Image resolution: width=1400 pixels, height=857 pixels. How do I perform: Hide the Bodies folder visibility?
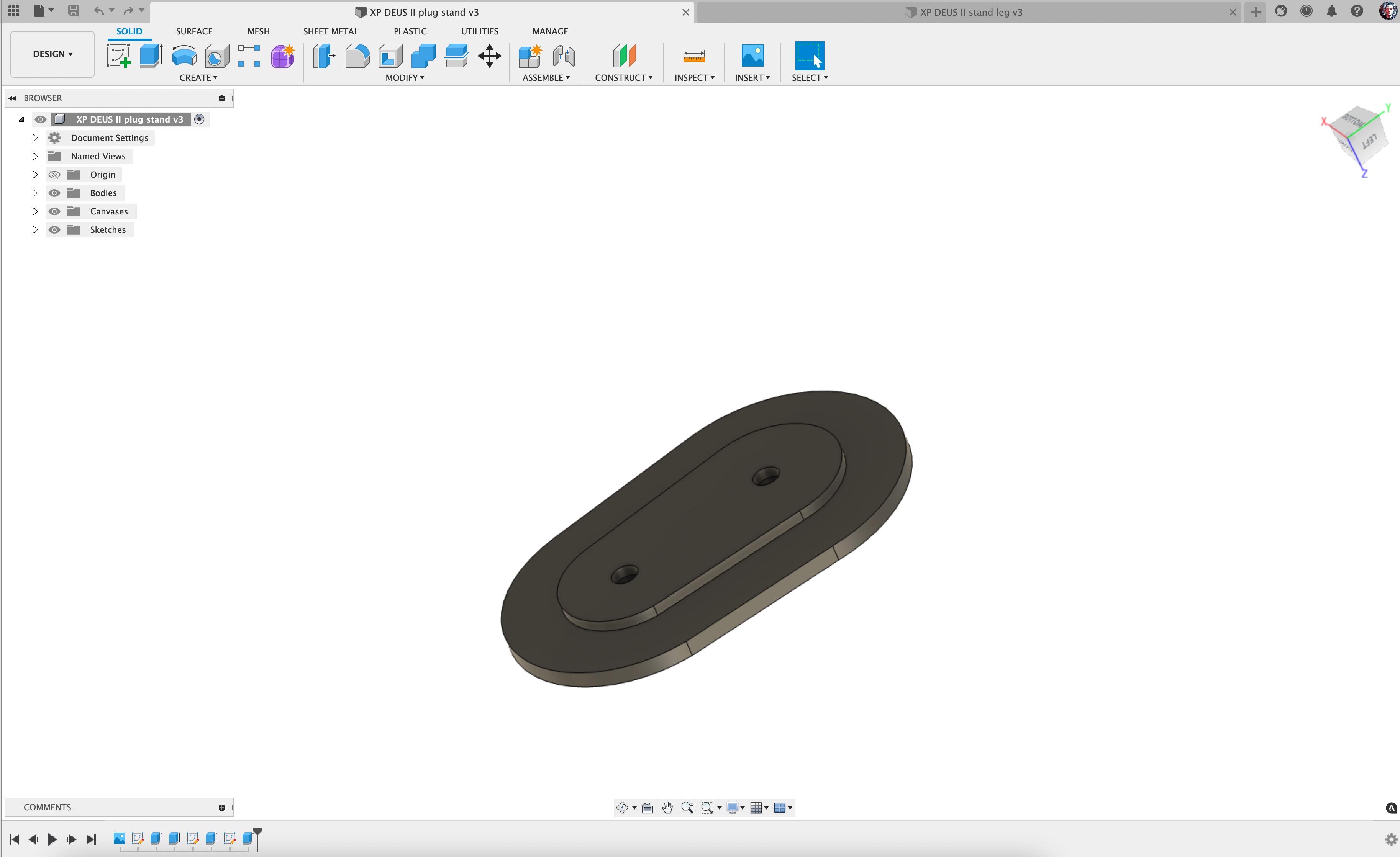pos(54,193)
